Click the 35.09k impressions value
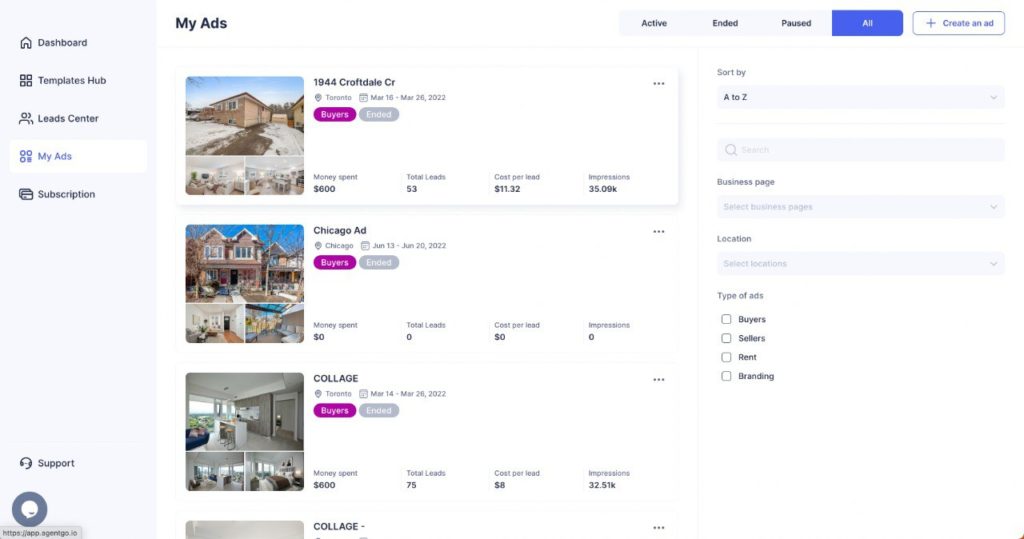 pos(602,189)
